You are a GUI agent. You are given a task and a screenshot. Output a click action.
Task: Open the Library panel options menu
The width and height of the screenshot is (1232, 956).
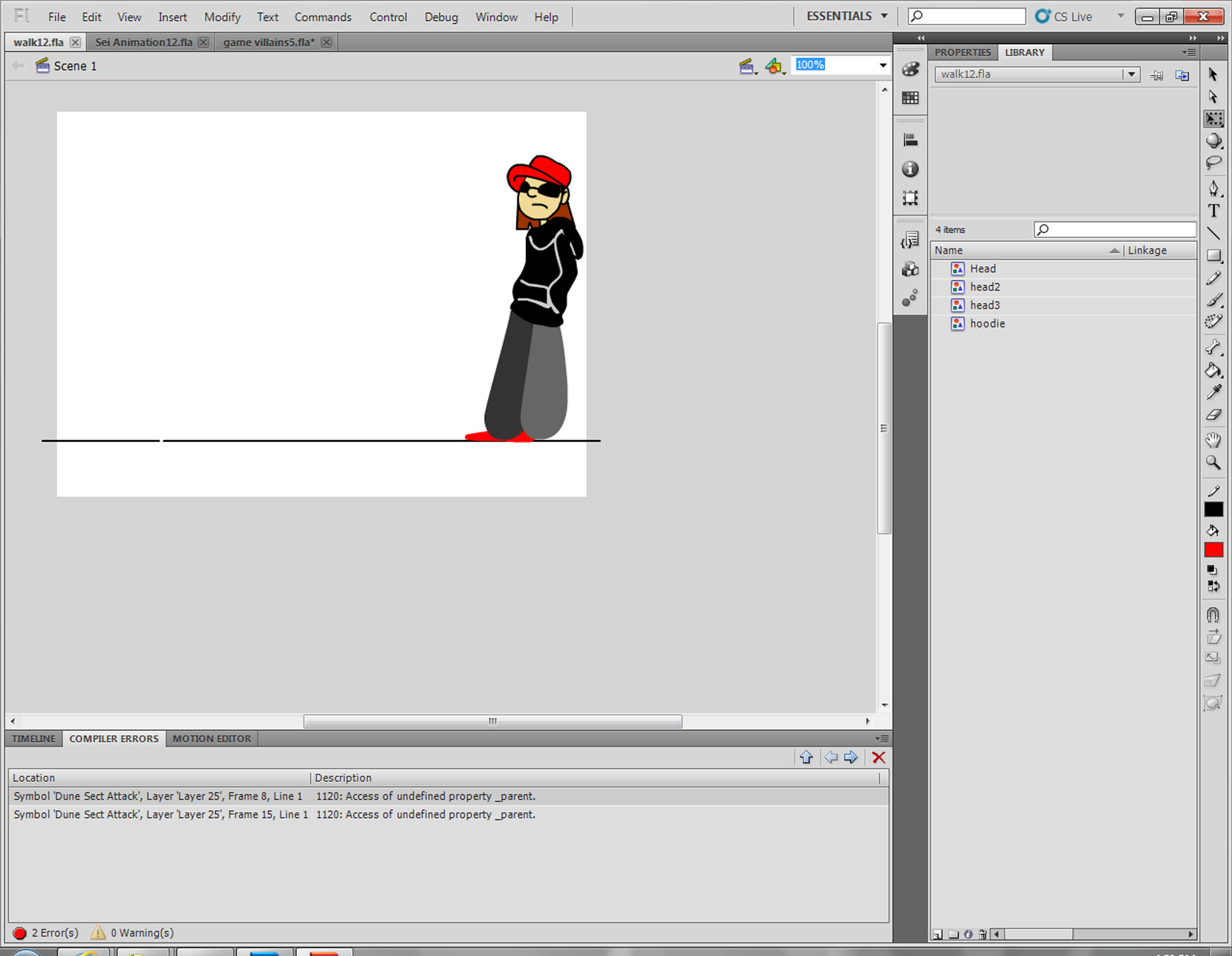coord(1189,52)
